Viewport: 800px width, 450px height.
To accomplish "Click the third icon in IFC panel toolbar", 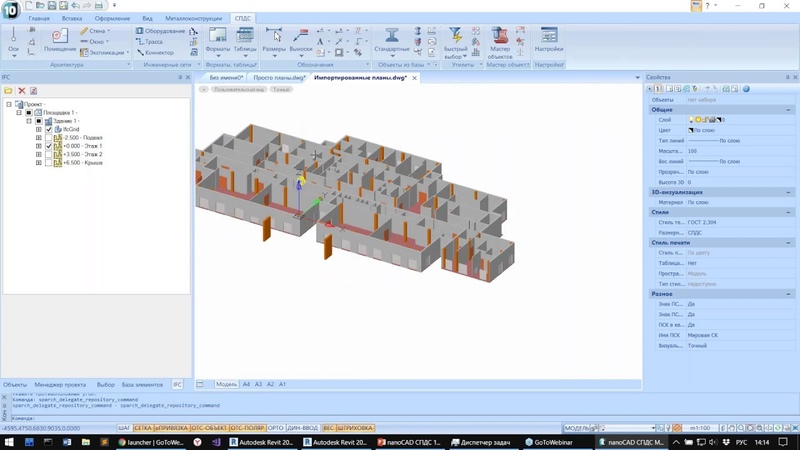I will coord(34,91).
